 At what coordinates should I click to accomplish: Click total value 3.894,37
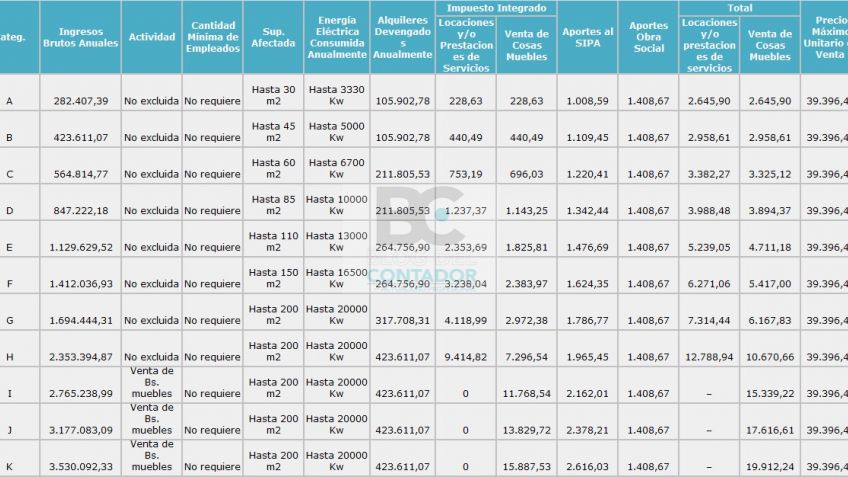pyautogui.click(x=770, y=211)
